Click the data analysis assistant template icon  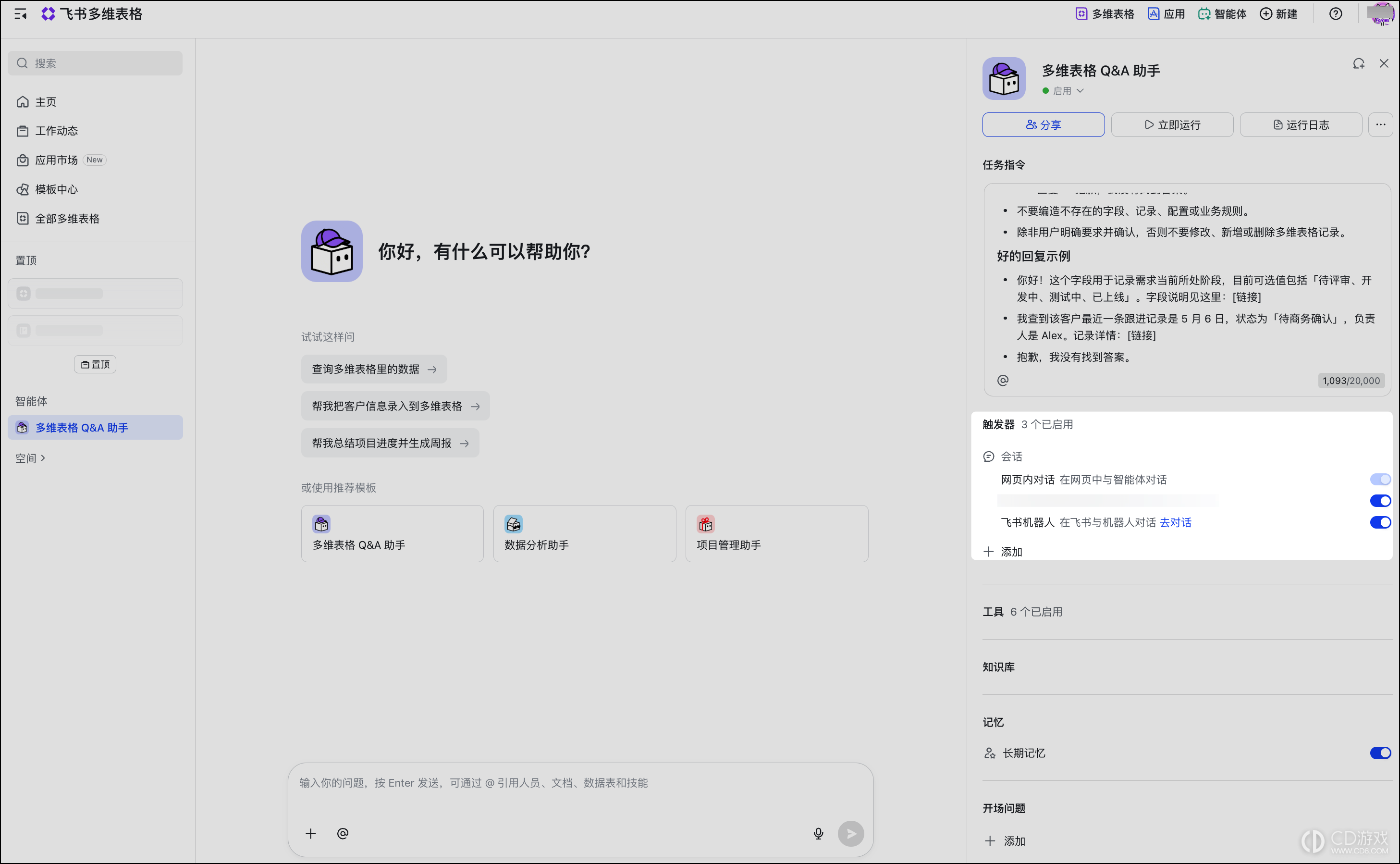514,524
